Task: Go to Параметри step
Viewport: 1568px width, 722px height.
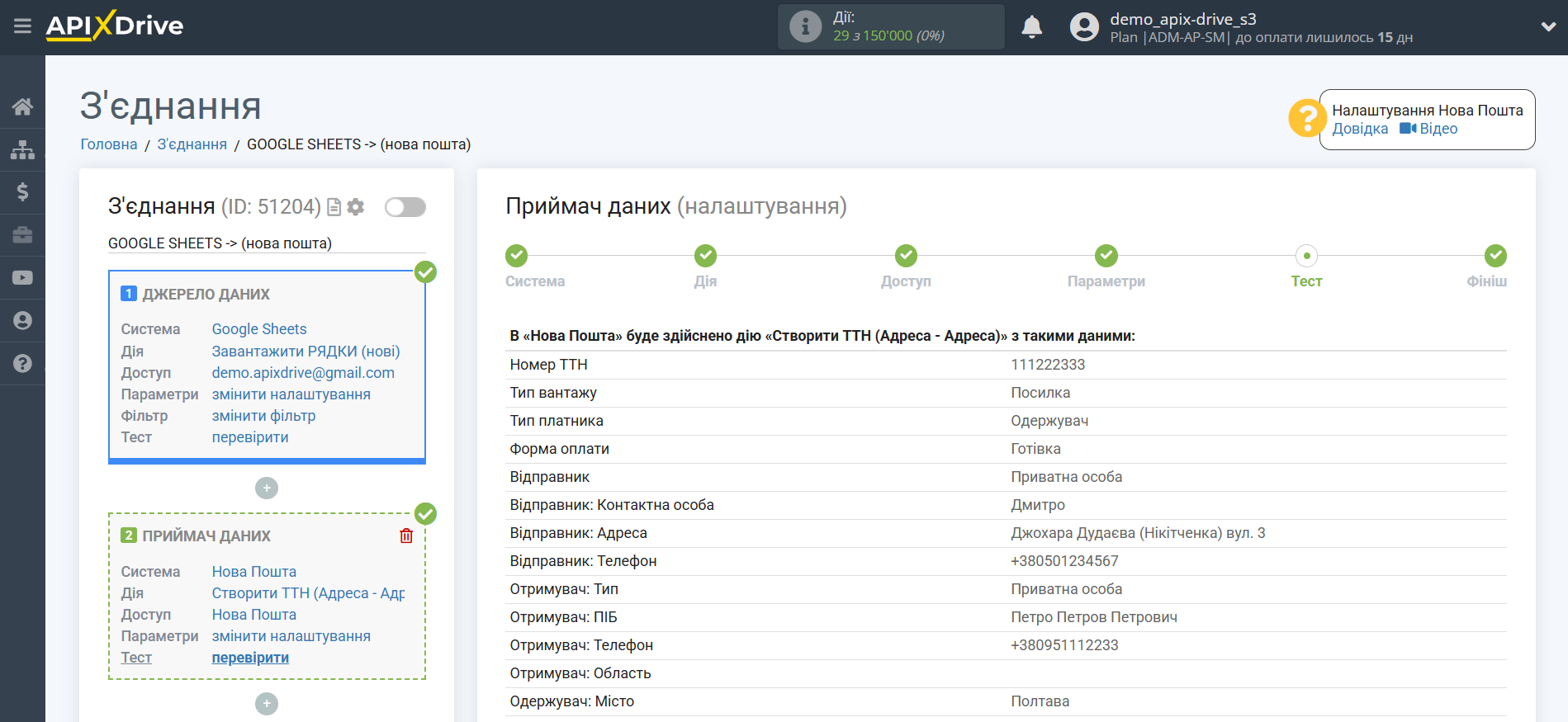Action: pyautogui.click(x=1106, y=256)
